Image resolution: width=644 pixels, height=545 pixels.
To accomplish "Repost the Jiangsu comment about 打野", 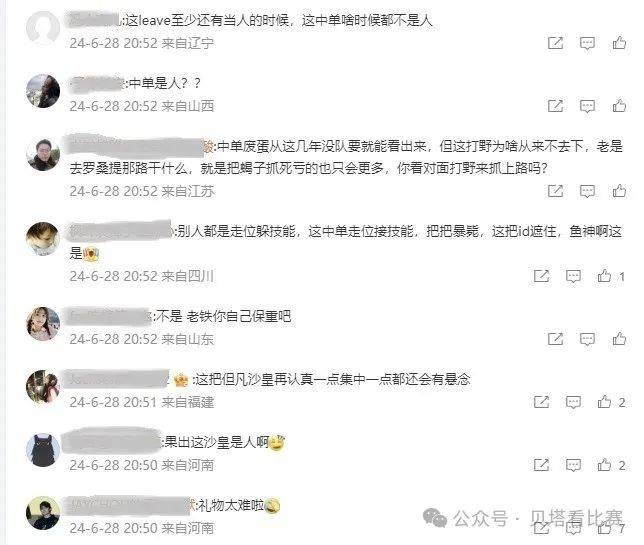I will point(555,191).
